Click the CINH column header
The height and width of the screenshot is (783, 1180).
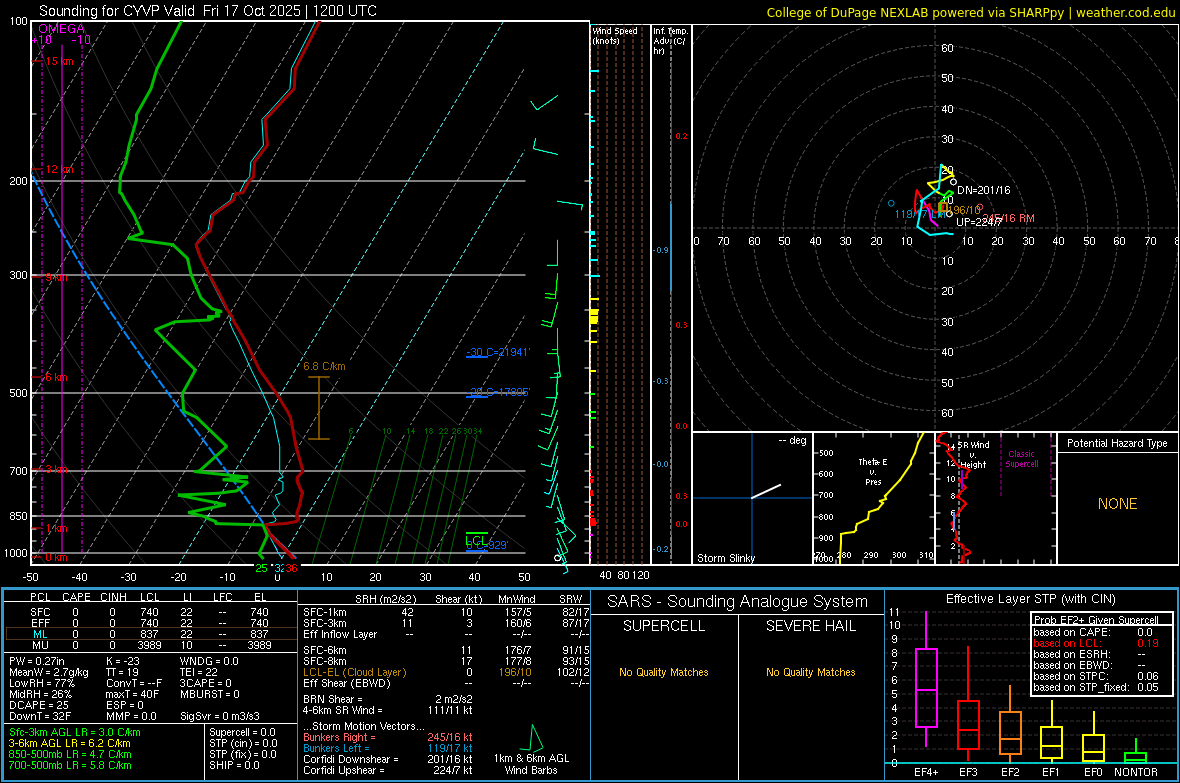[x=114, y=597]
